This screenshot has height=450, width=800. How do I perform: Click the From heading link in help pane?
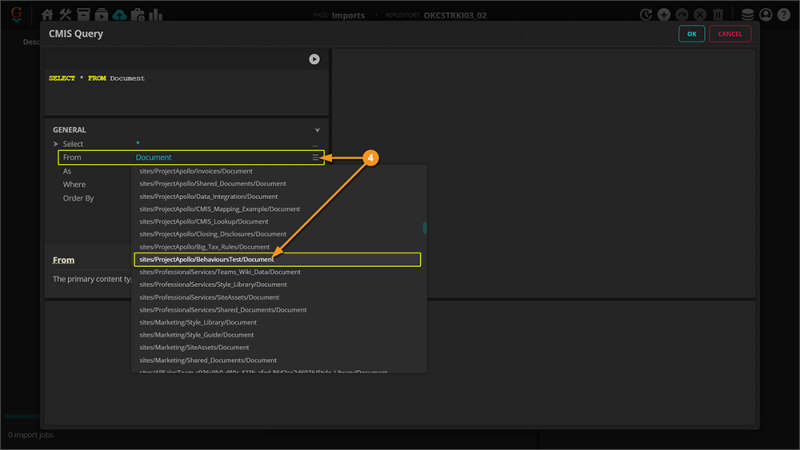pos(63,260)
